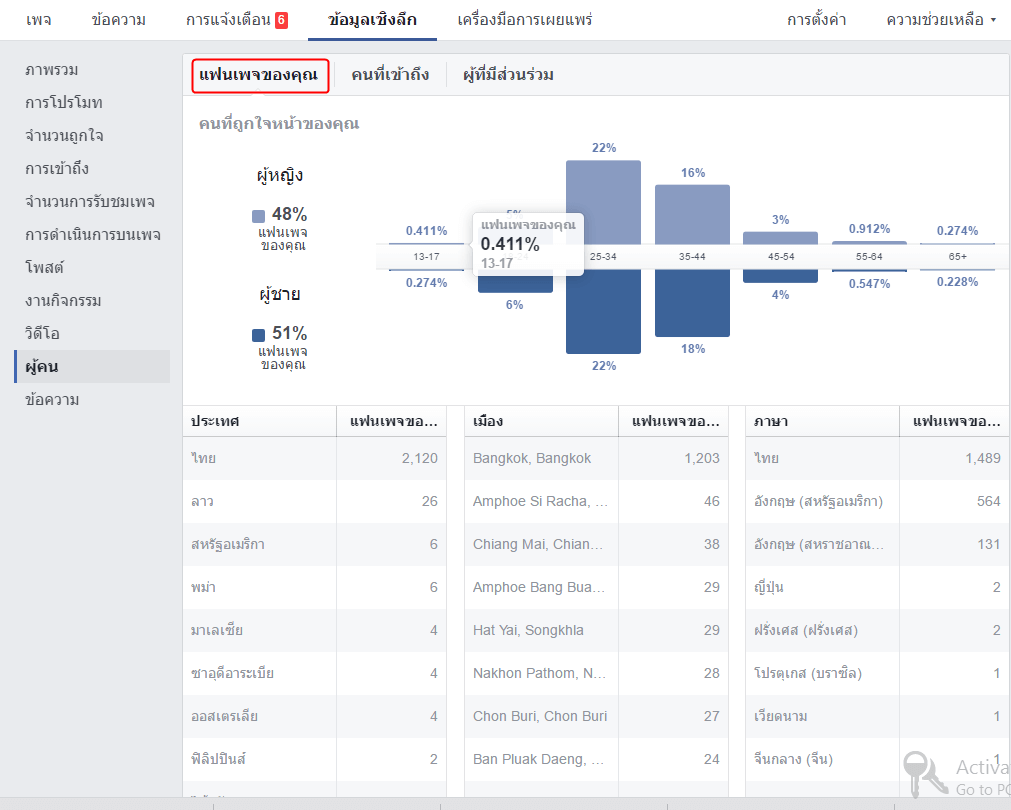The image size is (1011, 810).
Task: Select โพสต์ in the sidebar
Action: pyautogui.click(x=44, y=267)
